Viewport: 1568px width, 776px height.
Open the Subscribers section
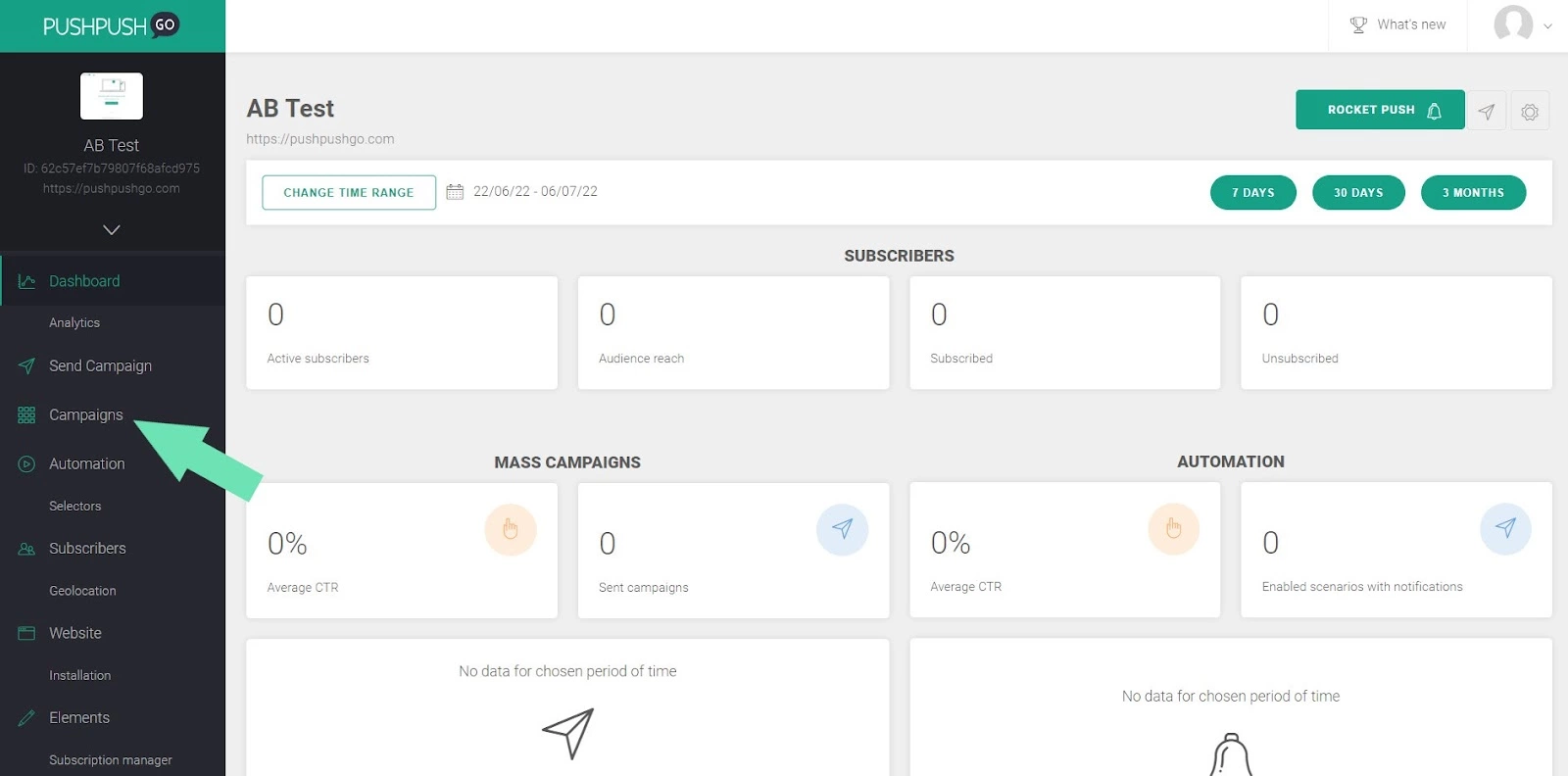[87, 548]
